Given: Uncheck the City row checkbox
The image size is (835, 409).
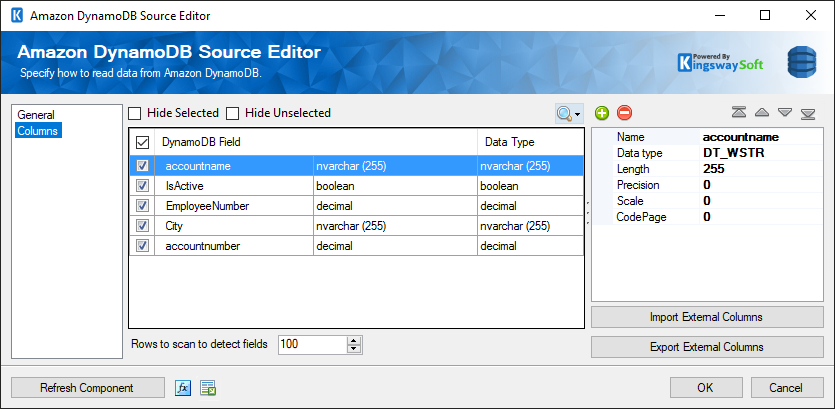Looking at the screenshot, I should (x=142, y=226).
